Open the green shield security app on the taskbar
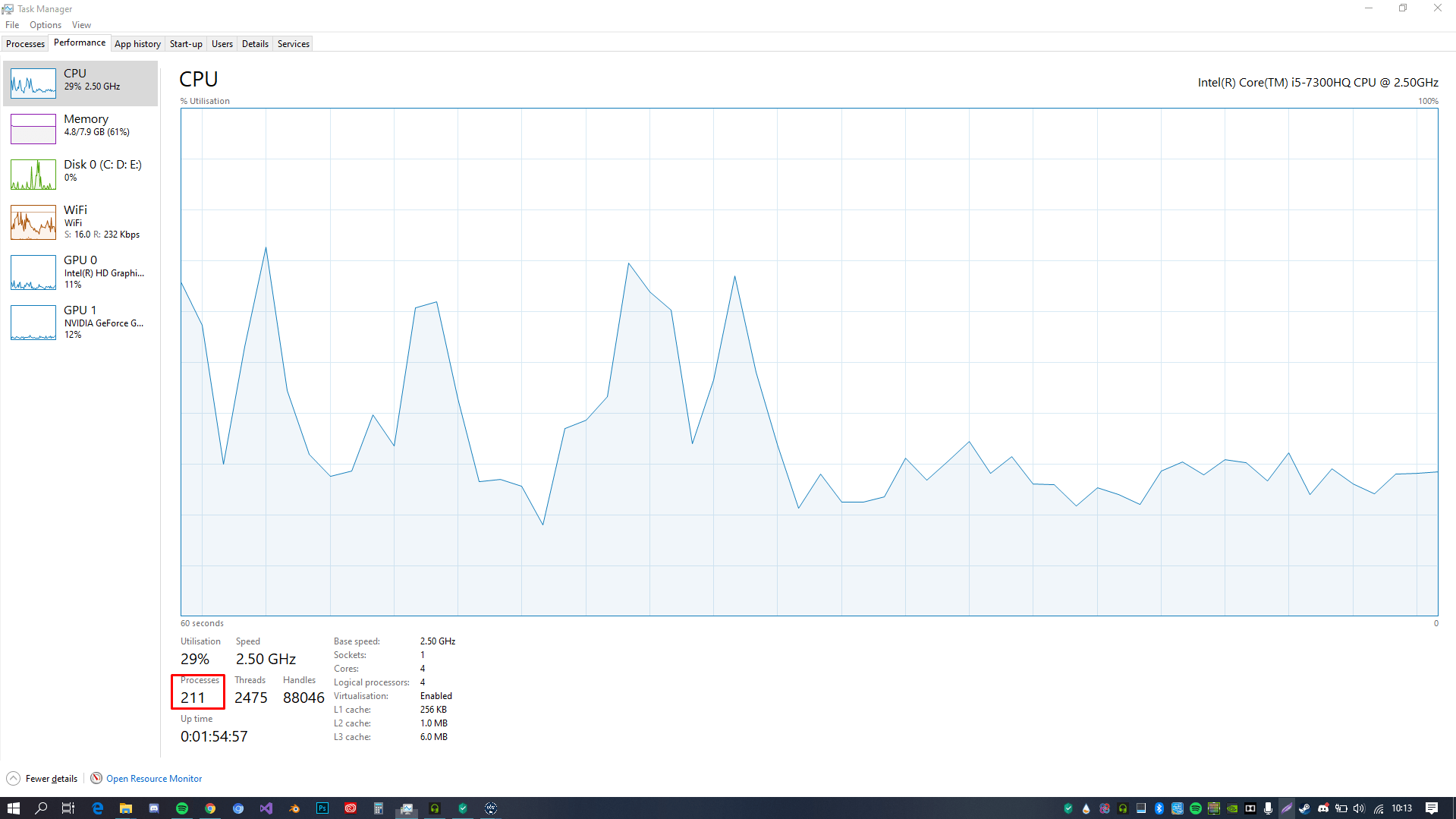 coord(463,808)
